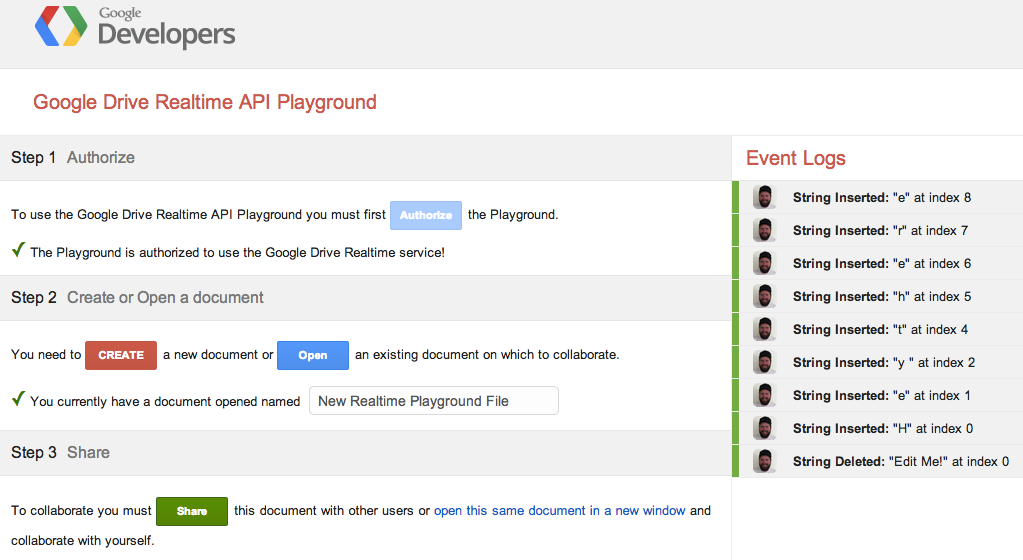The width and height of the screenshot is (1023, 560).
Task: Click the avatar for "r" at index 7 log
Action: click(764, 230)
